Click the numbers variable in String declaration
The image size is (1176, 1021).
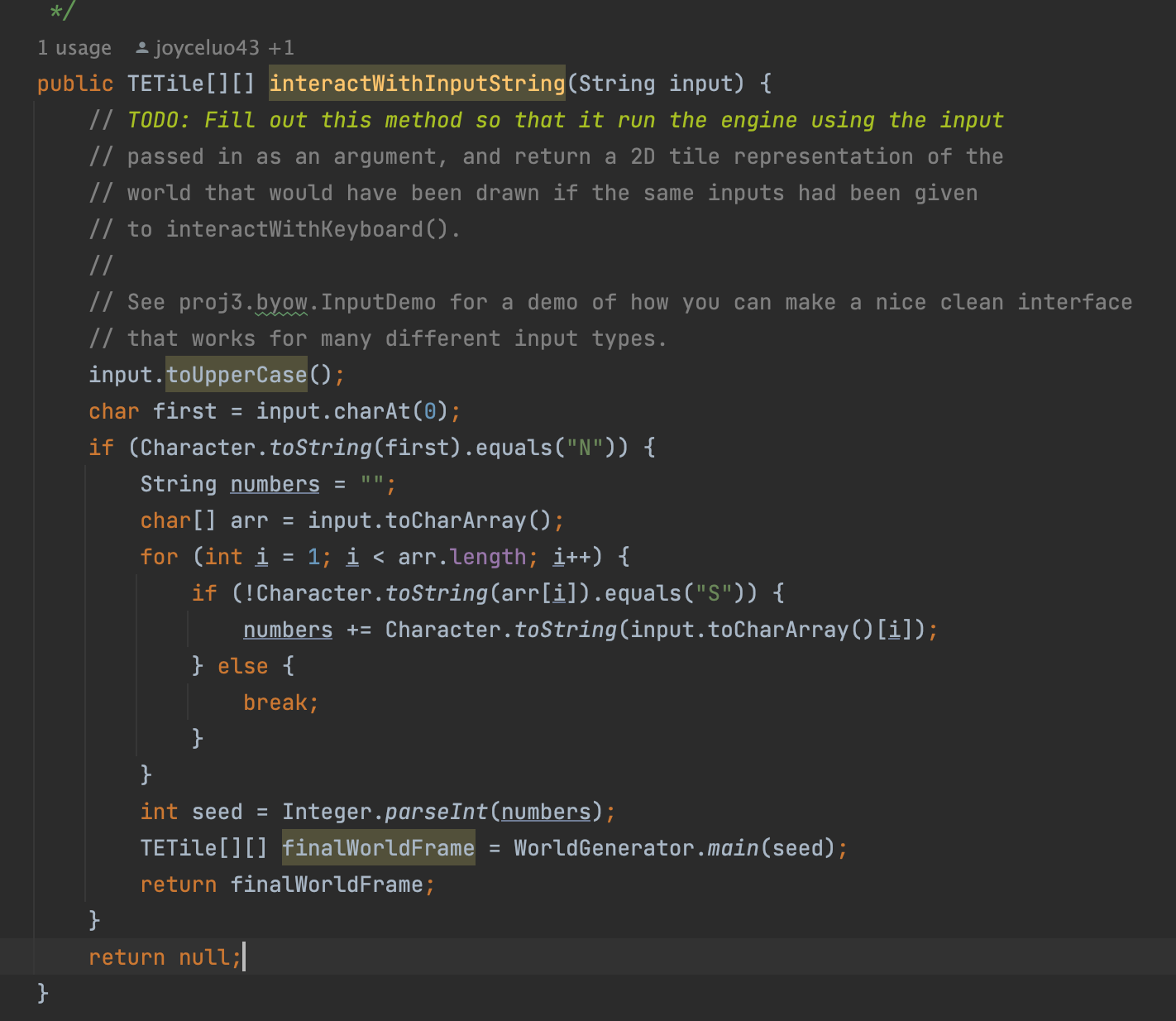pyautogui.click(x=275, y=484)
